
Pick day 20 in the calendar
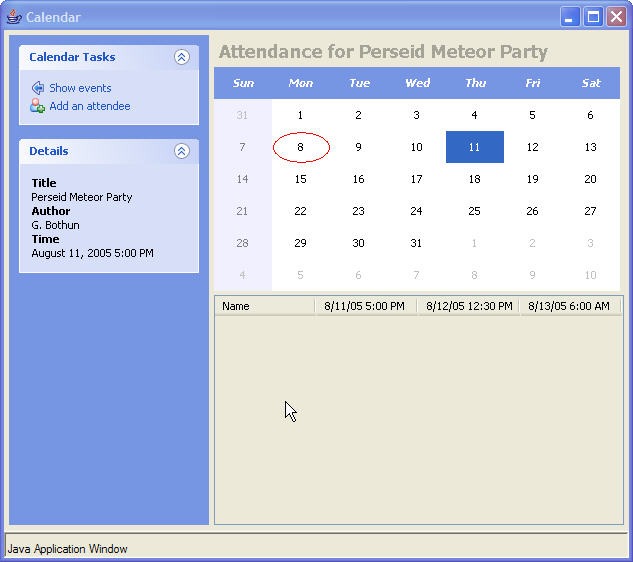click(591, 179)
